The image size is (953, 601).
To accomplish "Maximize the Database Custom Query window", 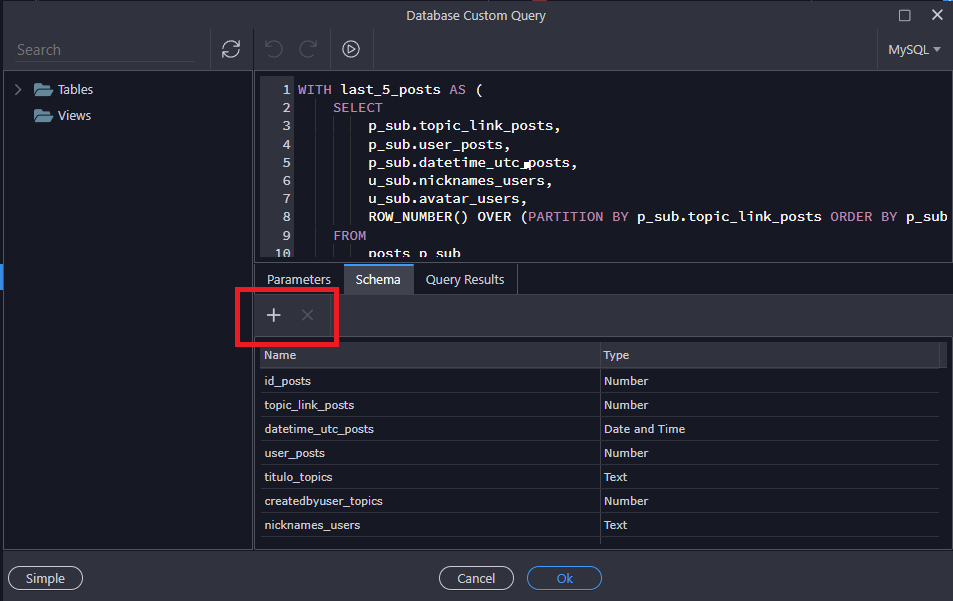I will tap(904, 15).
